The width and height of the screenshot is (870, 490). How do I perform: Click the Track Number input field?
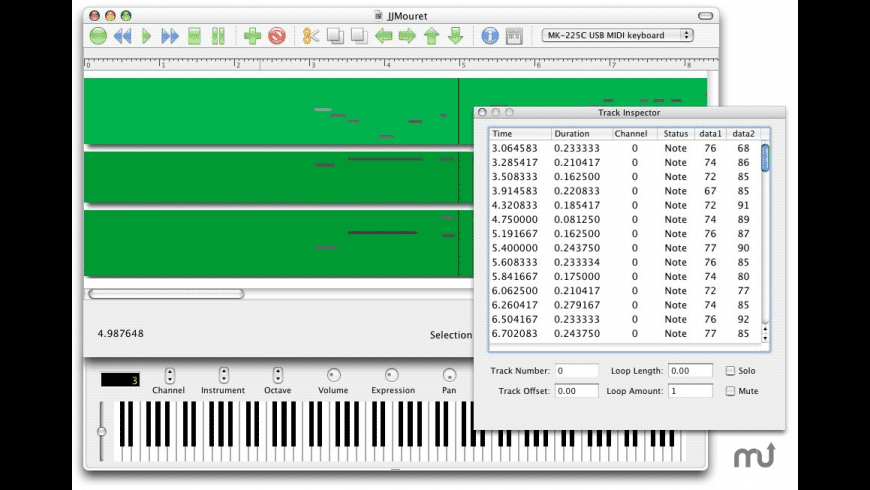tap(576, 371)
